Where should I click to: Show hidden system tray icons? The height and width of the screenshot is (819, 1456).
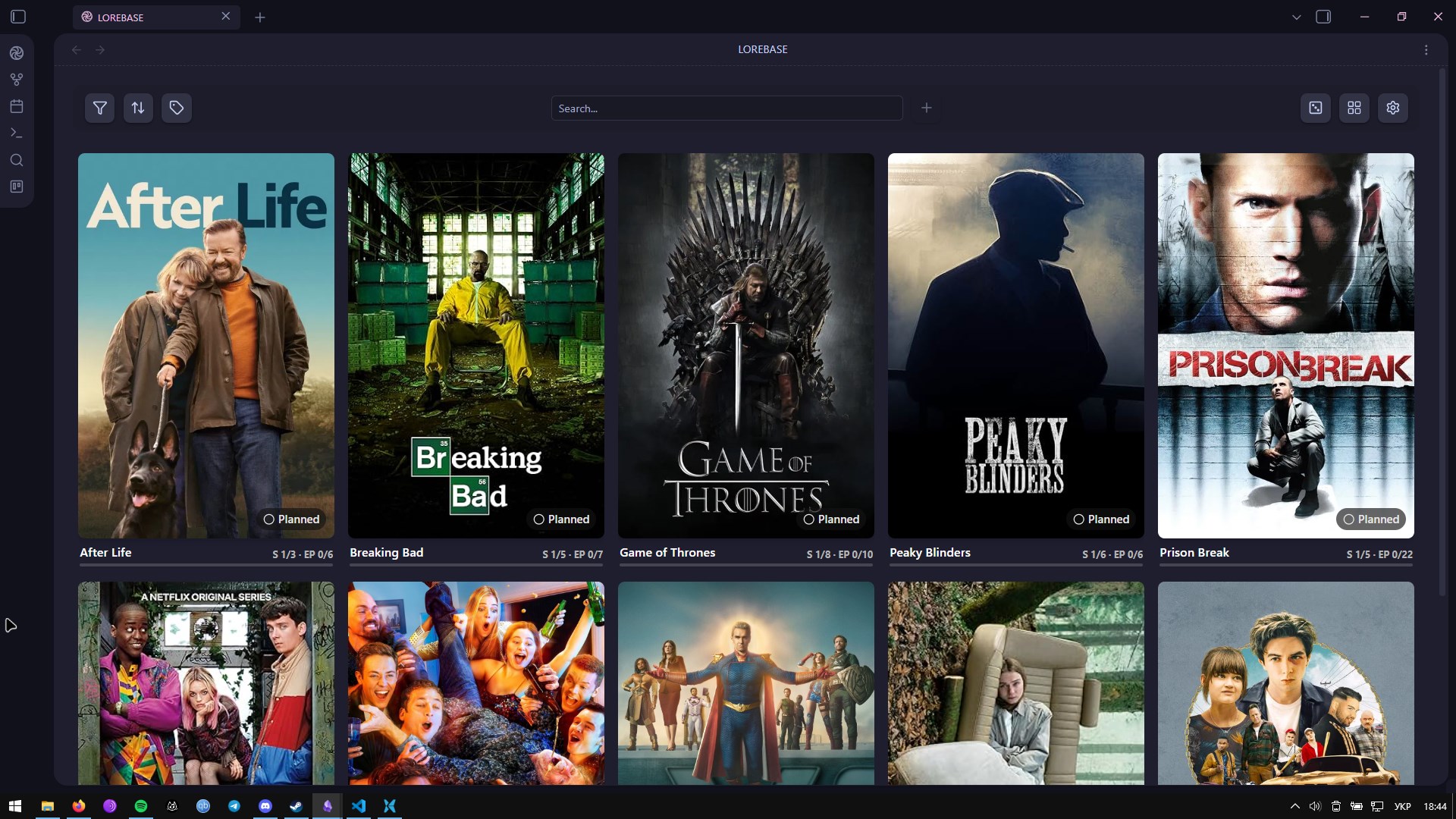point(1295,806)
